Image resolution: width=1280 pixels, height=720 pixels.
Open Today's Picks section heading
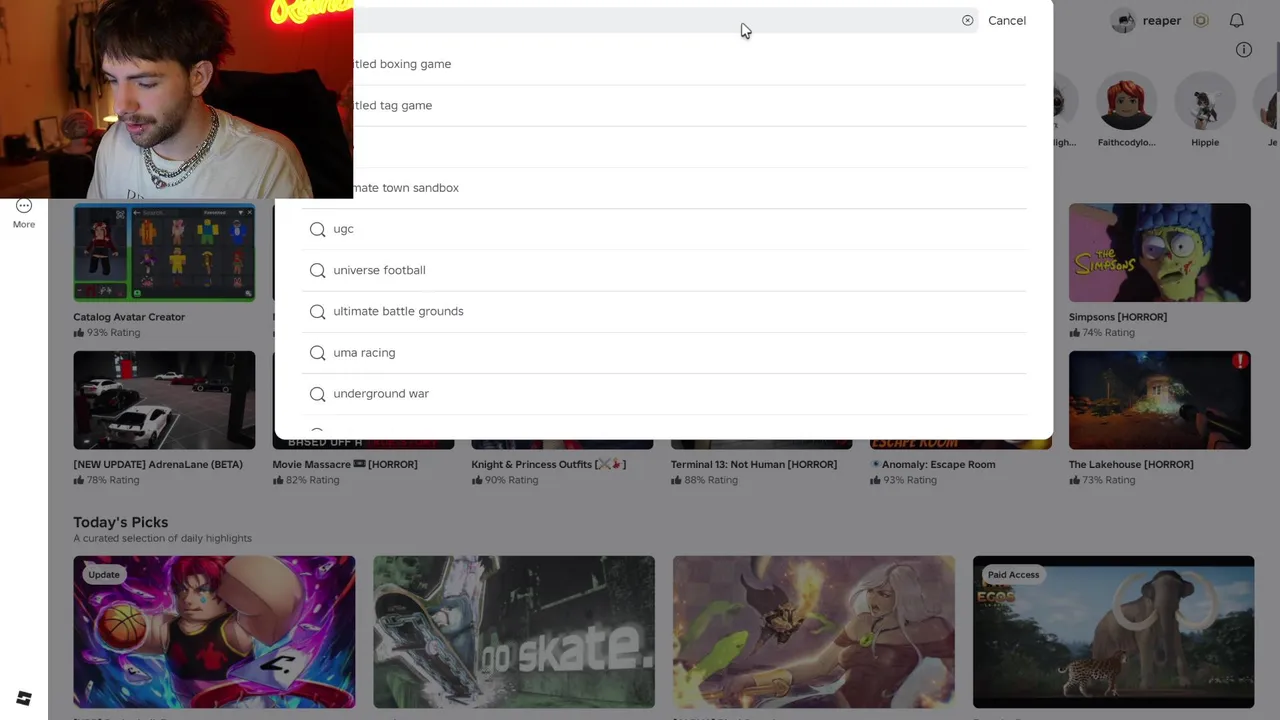[x=120, y=522]
